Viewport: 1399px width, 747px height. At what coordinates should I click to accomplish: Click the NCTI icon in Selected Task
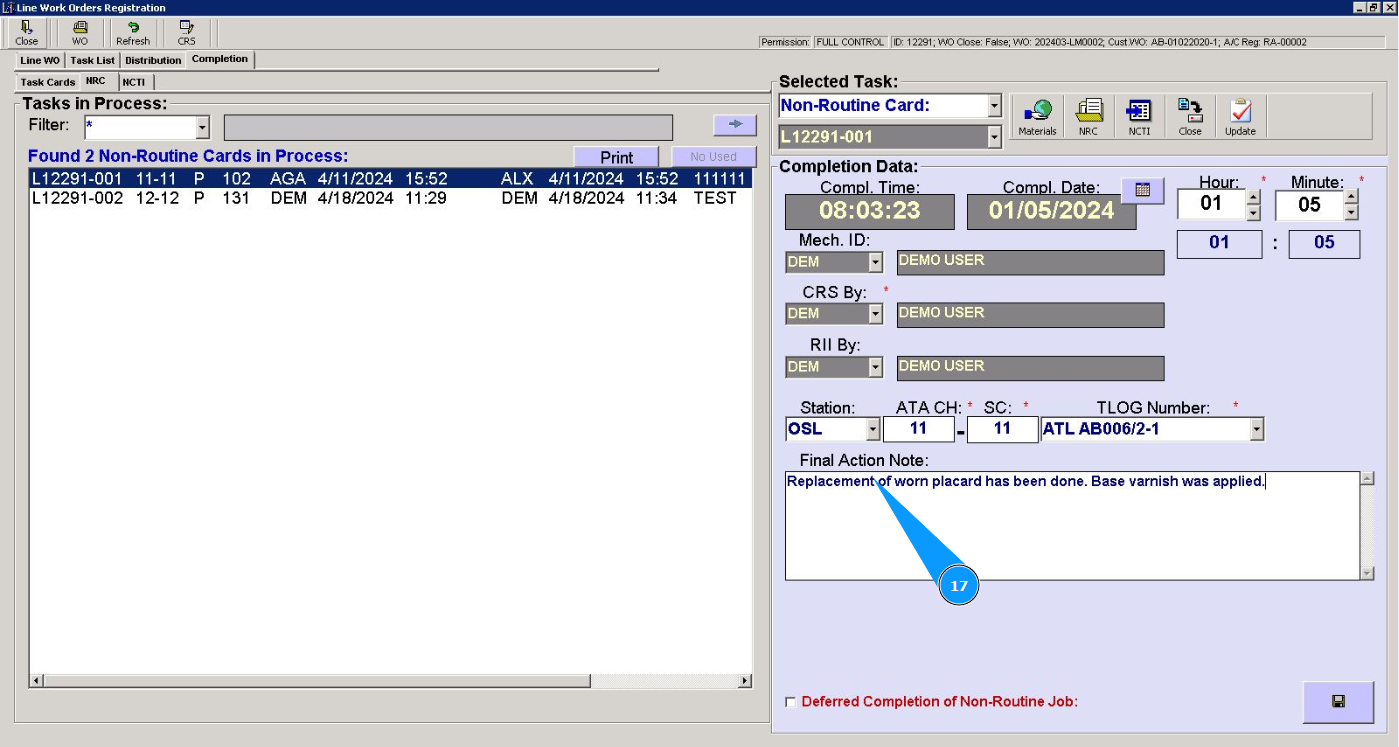click(x=1139, y=117)
